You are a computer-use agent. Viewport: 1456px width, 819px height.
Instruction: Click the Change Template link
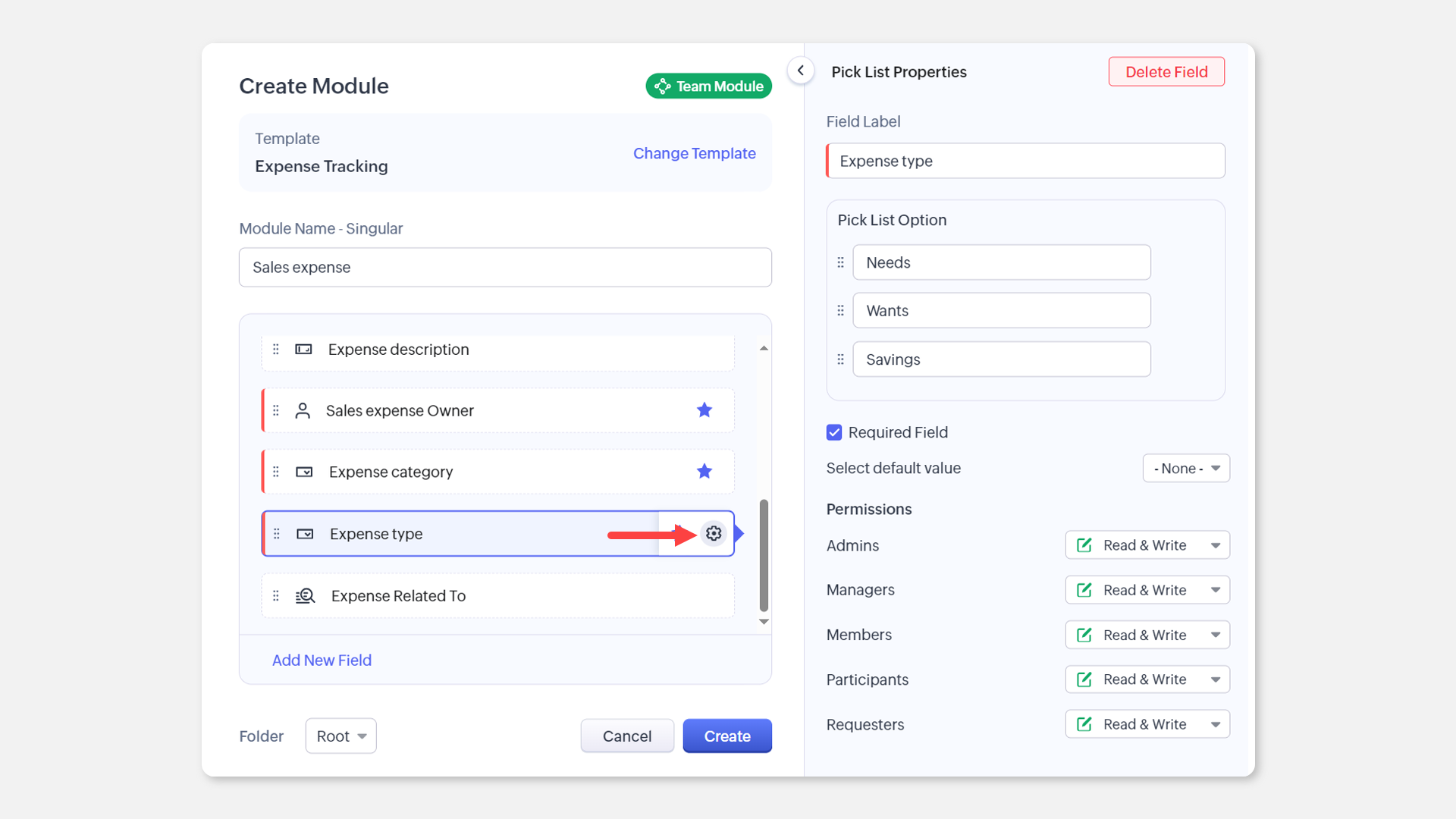pyautogui.click(x=694, y=153)
